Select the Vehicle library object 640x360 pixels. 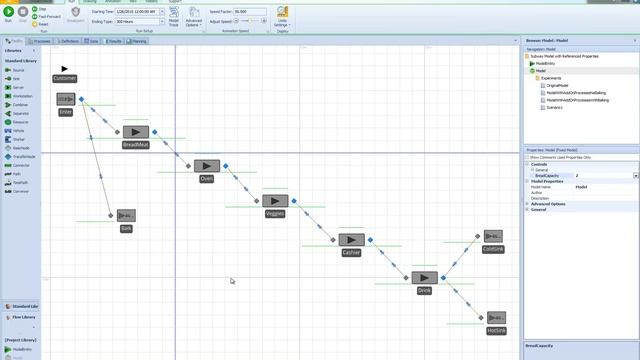(x=15, y=131)
